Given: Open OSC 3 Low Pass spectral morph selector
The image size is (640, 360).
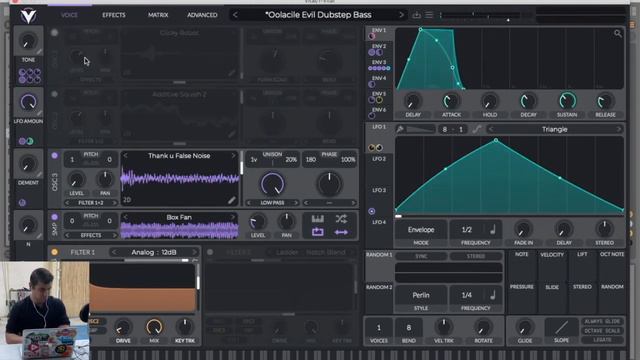Looking at the screenshot, I should point(272,202).
